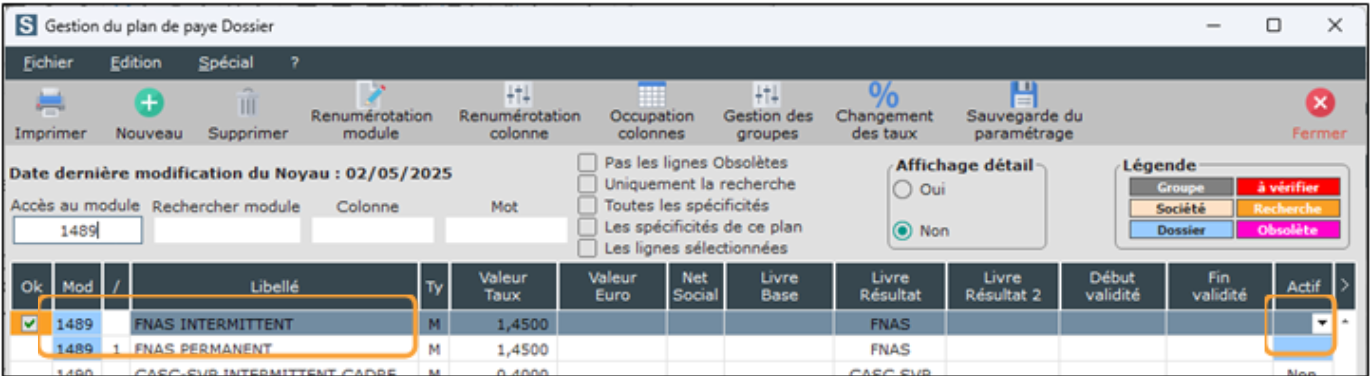Select Oui for Affichage détail
The width and height of the screenshot is (1372, 376).
[903, 189]
